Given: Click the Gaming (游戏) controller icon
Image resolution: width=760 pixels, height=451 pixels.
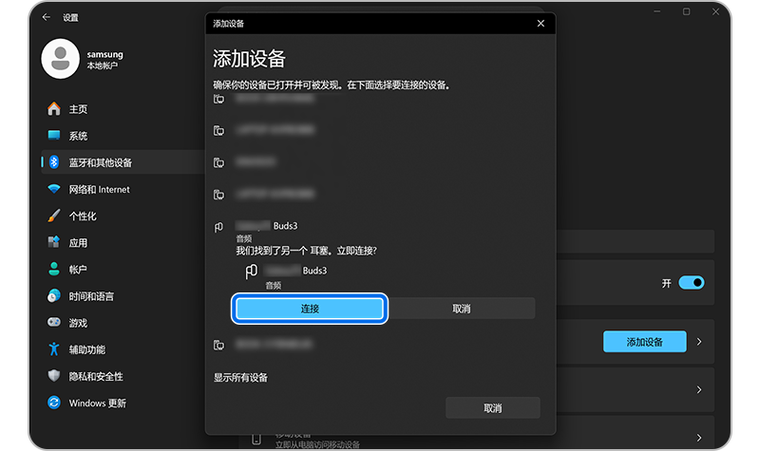Looking at the screenshot, I should [x=54, y=322].
